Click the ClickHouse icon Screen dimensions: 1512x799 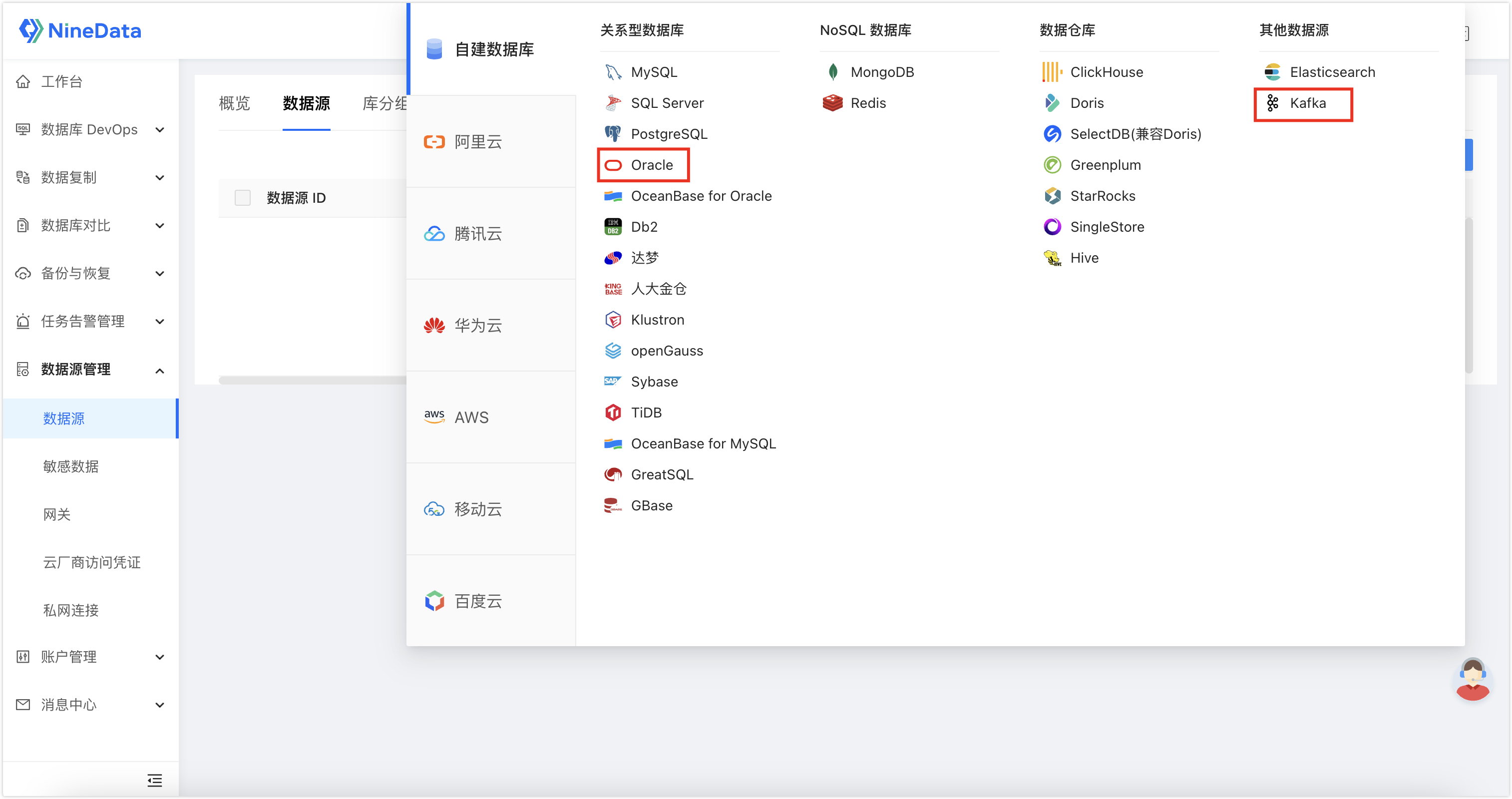coord(1052,72)
